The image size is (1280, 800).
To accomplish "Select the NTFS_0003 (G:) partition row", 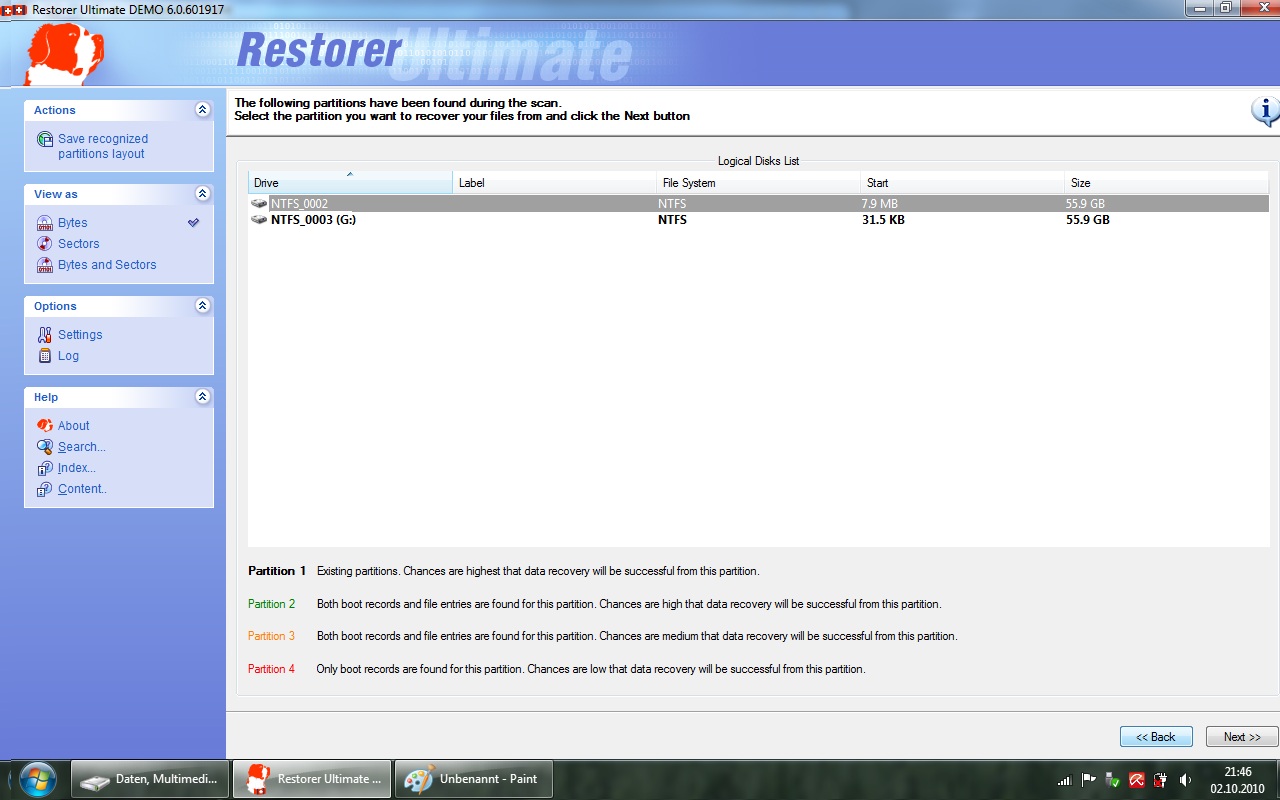I will pyautogui.click(x=758, y=219).
